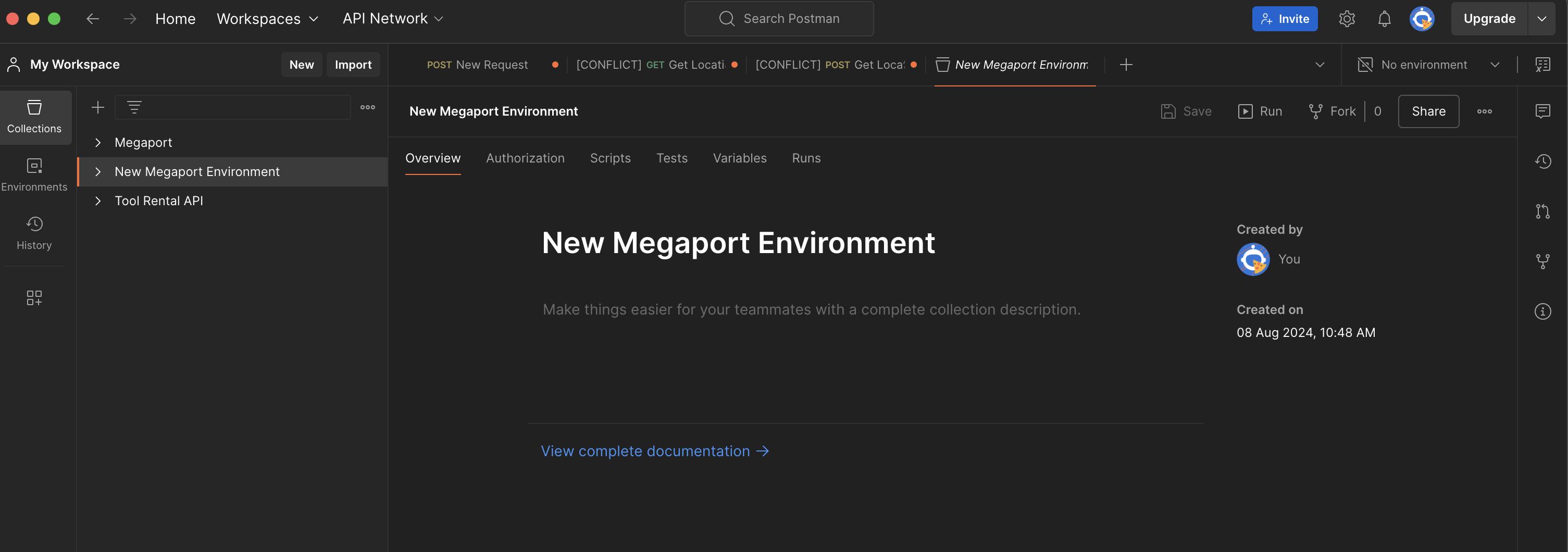Click the Upgrade button
1568x552 pixels.
(1489, 19)
